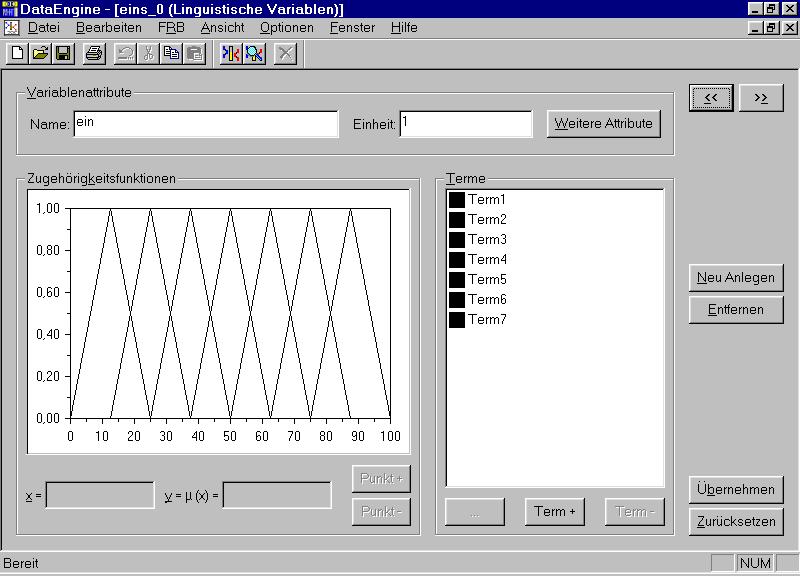Open the Optionen menu
Image resolution: width=800 pixels, height=576 pixels.
(x=286, y=28)
